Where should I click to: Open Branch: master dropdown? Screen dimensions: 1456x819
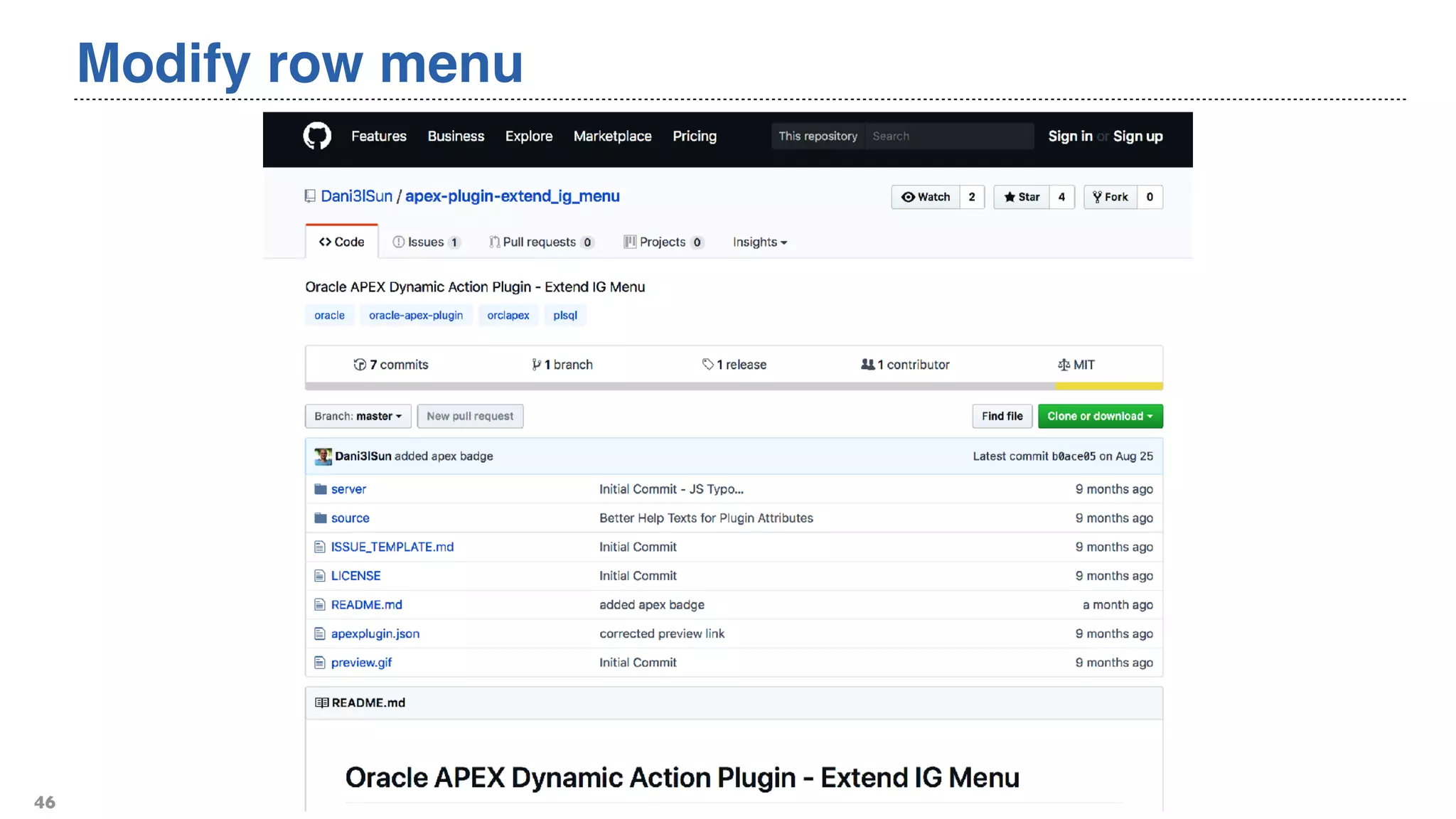[358, 416]
